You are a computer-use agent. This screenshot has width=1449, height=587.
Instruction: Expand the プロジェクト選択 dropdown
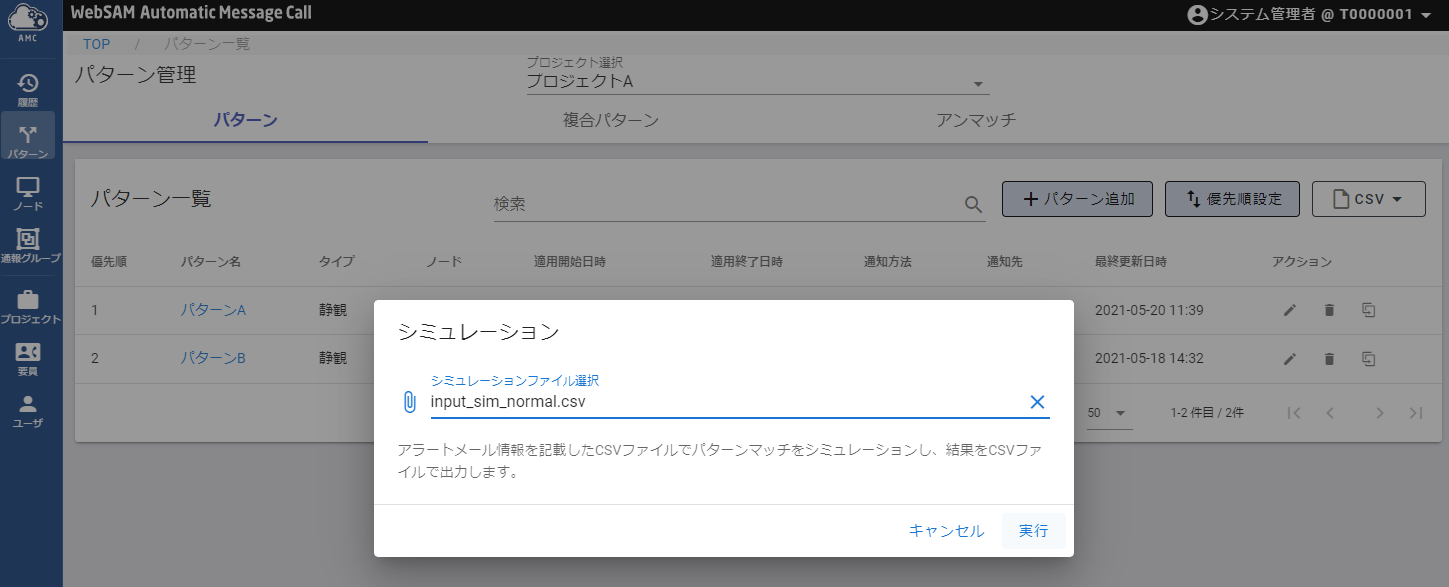point(978,84)
